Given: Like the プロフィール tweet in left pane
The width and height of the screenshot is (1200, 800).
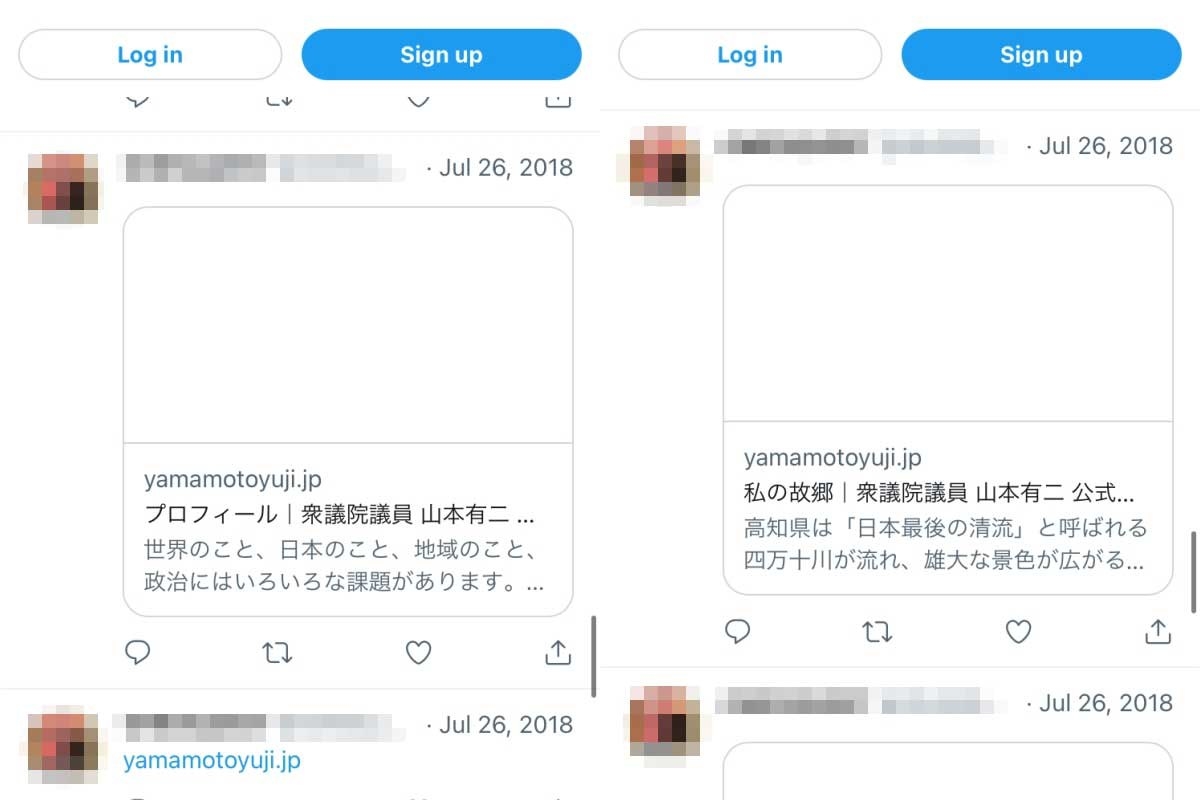Looking at the screenshot, I should pyautogui.click(x=418, y=653).
